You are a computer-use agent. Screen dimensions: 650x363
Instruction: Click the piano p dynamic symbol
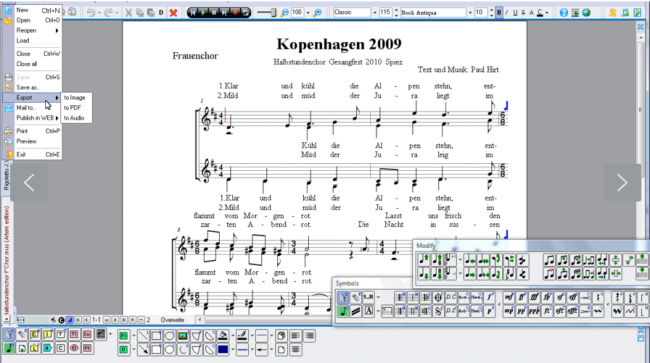490,311
